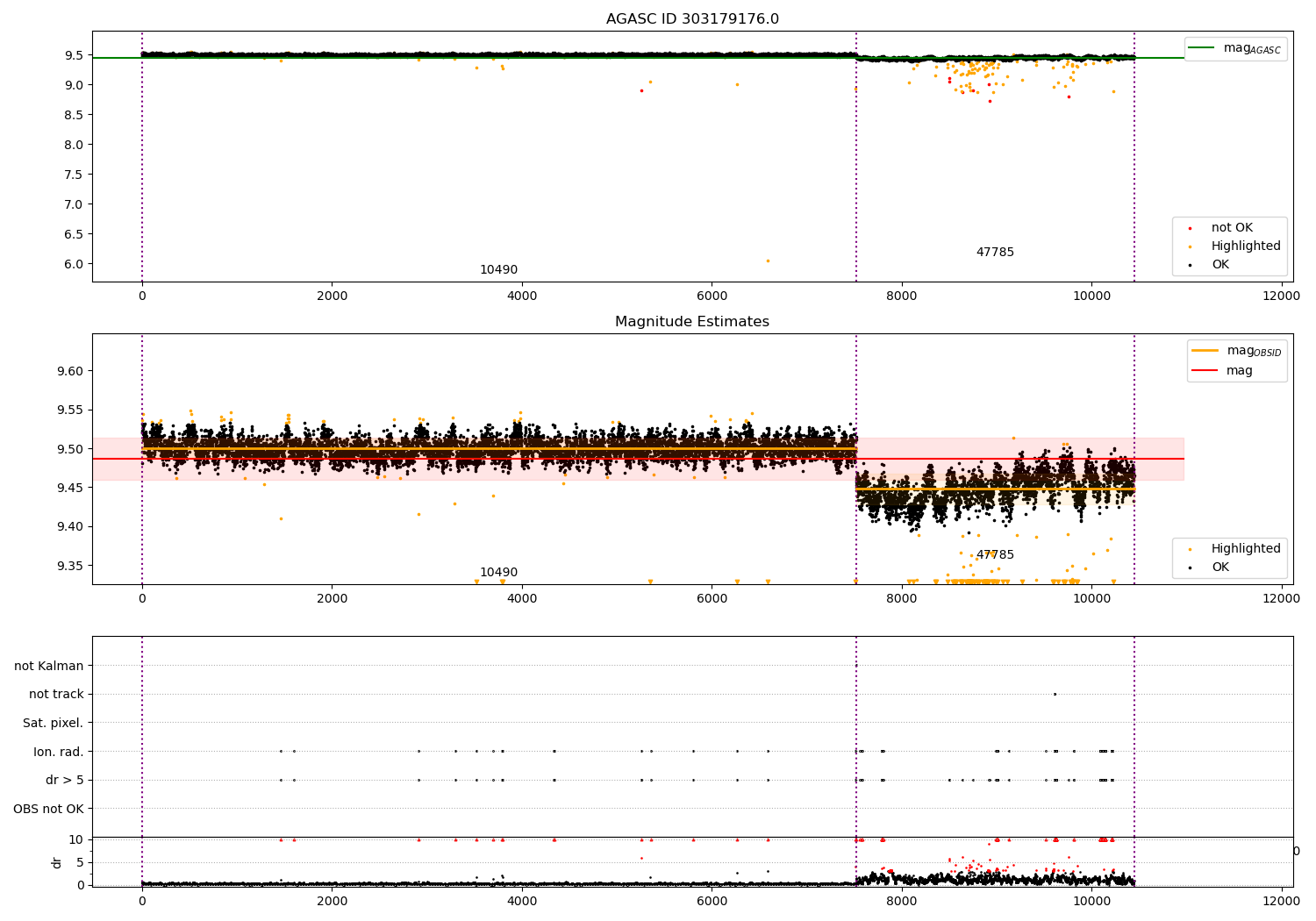This screenshot has width=1316, height=921.
Task: Click the "9.35" y-tick in Magnitude Estimates plot
Action: click(70, 566)
